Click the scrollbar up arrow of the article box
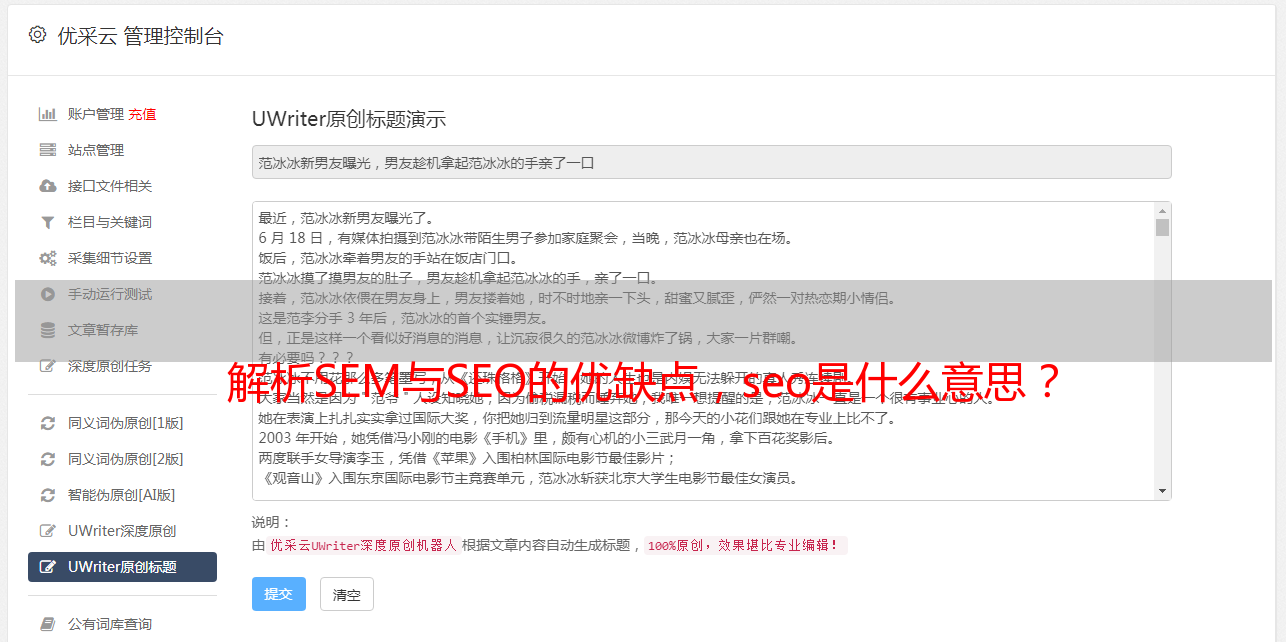Screen dimensions: 1286x642 click(x=1162, y=211)
